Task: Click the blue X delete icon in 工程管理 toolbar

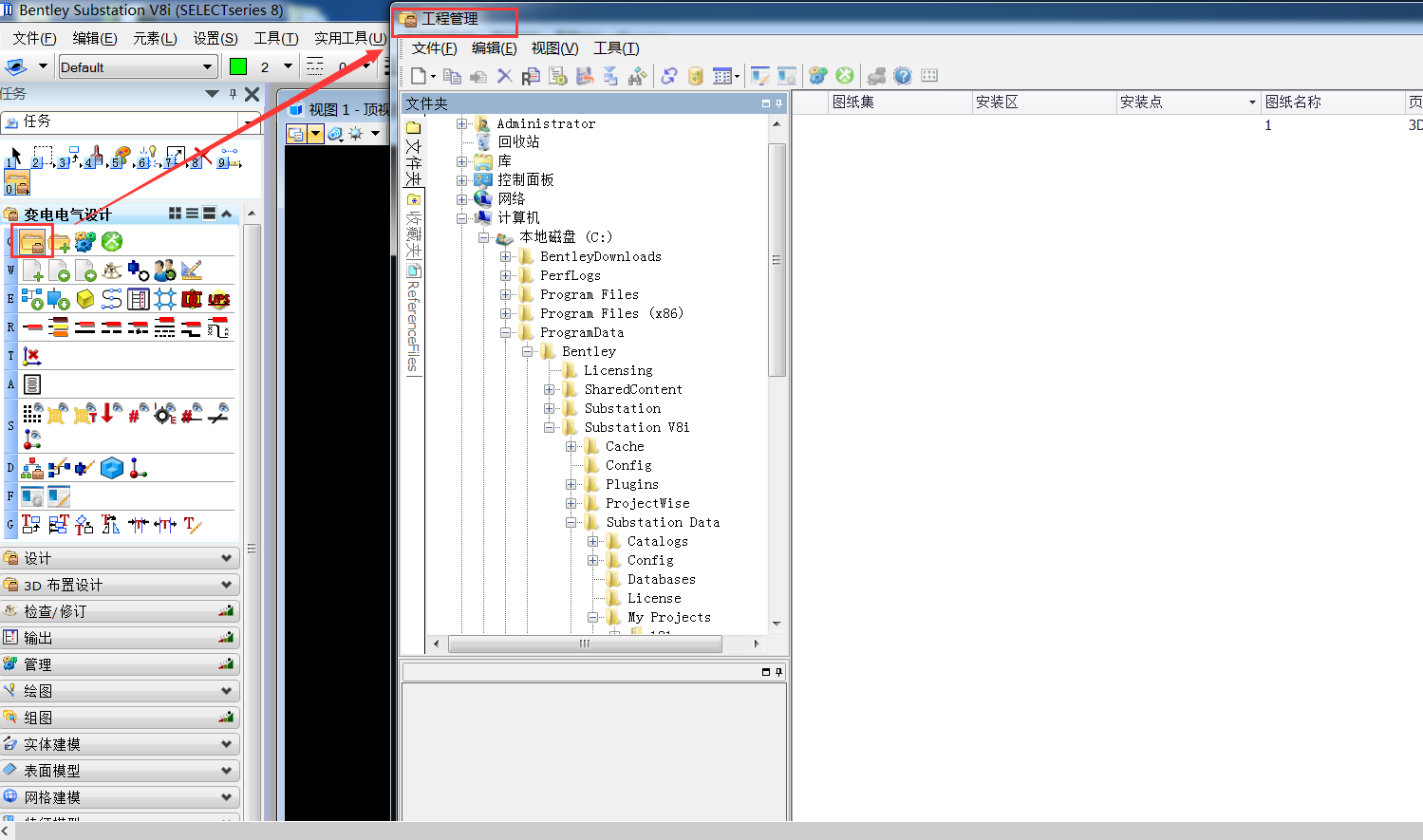Action: click(504, 76)
